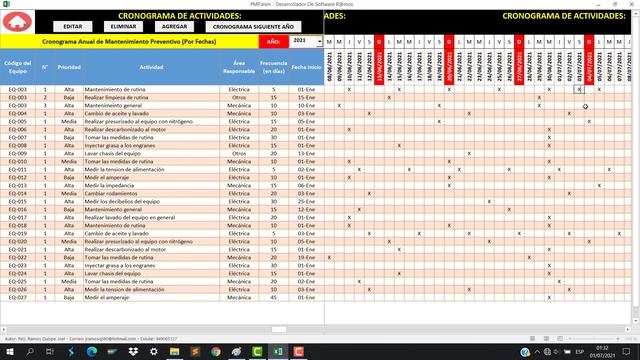
Task: Click the horizontal scrollbar right arrow
Action: 628,329
